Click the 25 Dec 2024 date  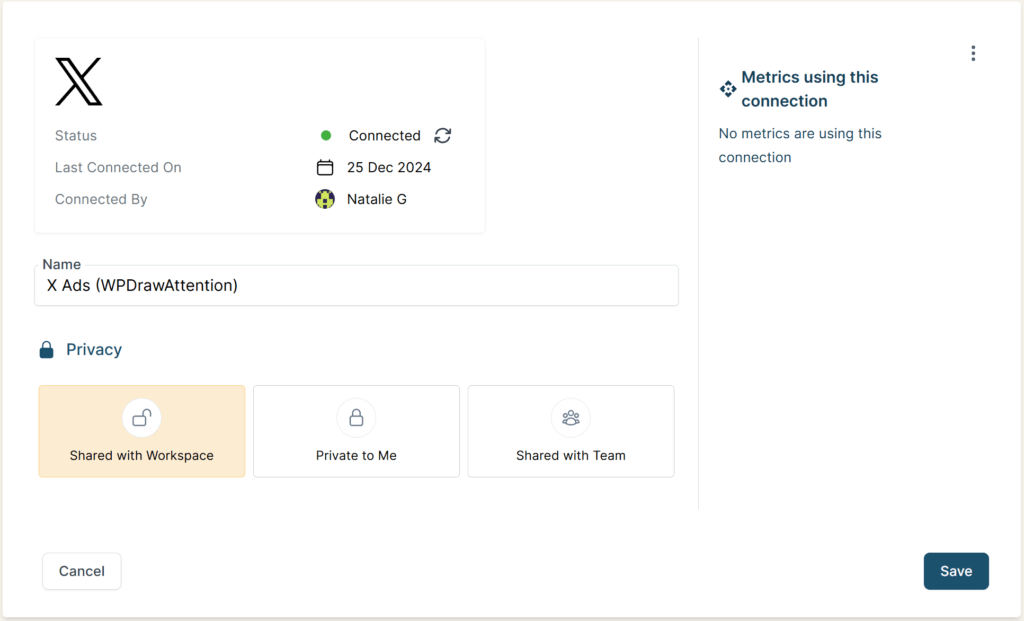tap(389, 167)
